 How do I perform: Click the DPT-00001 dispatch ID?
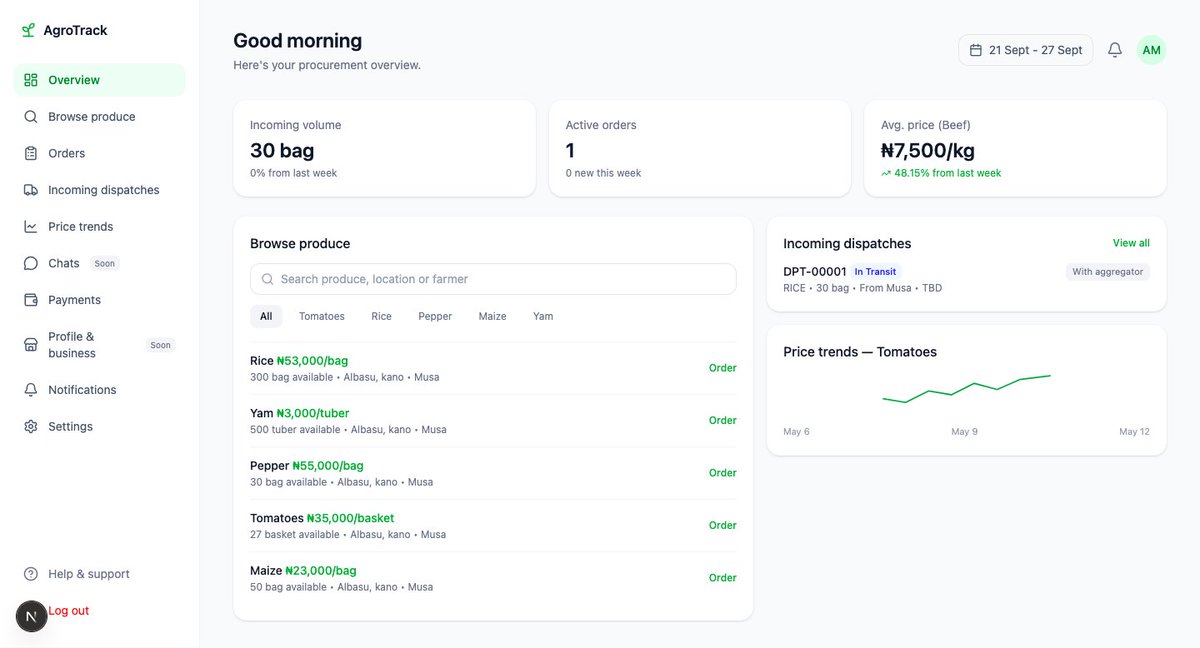pyautogui.click(x=815, y=271)
